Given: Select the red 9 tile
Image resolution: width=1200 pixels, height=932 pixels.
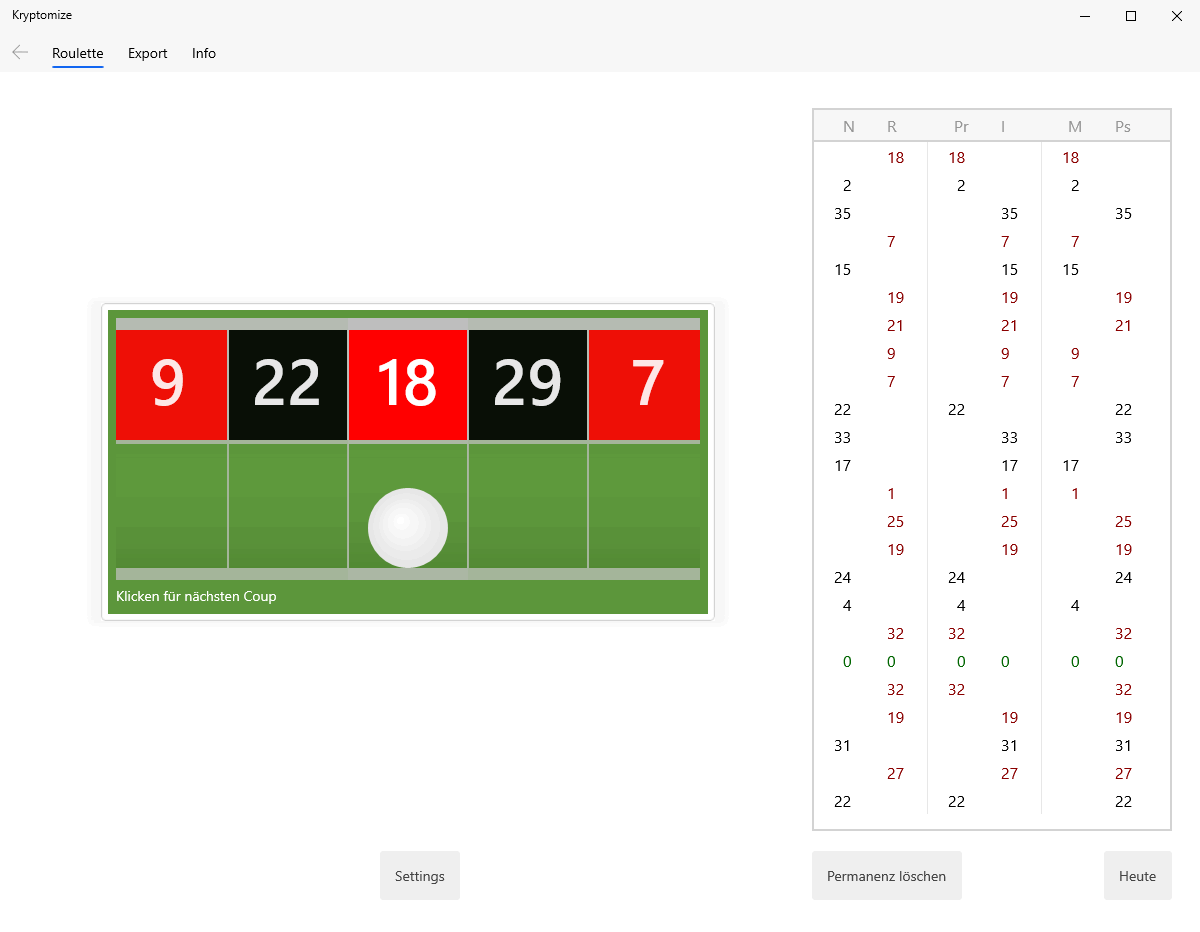Looking at the screenshot, I should click(171, 384).
